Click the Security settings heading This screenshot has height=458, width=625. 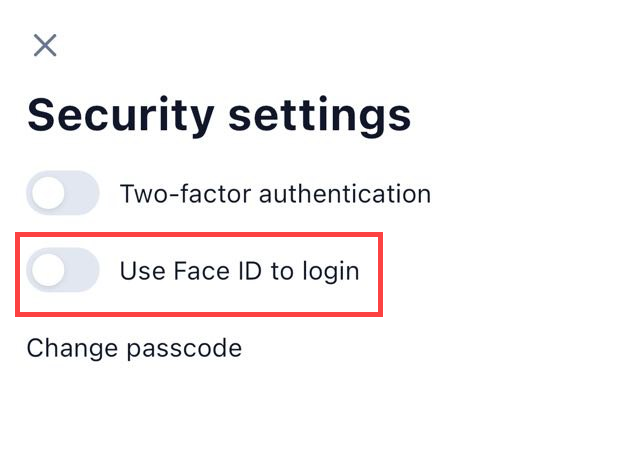coord(218,115)
